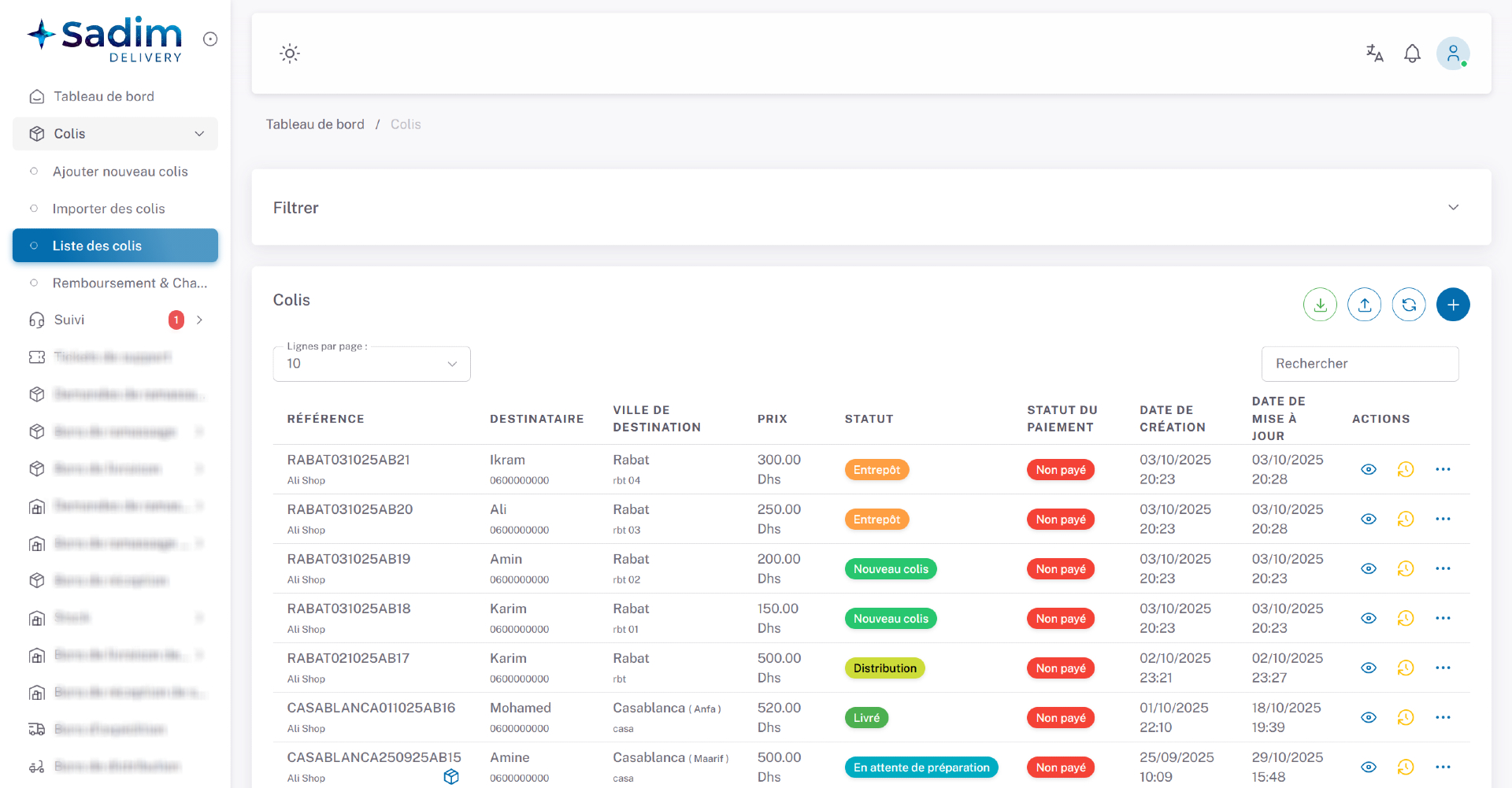The height and width of the screenshot is (788, 1512).
Task: Open actions menu for RABAT031025AB19 row
Action: click(x=1443, y=568)
